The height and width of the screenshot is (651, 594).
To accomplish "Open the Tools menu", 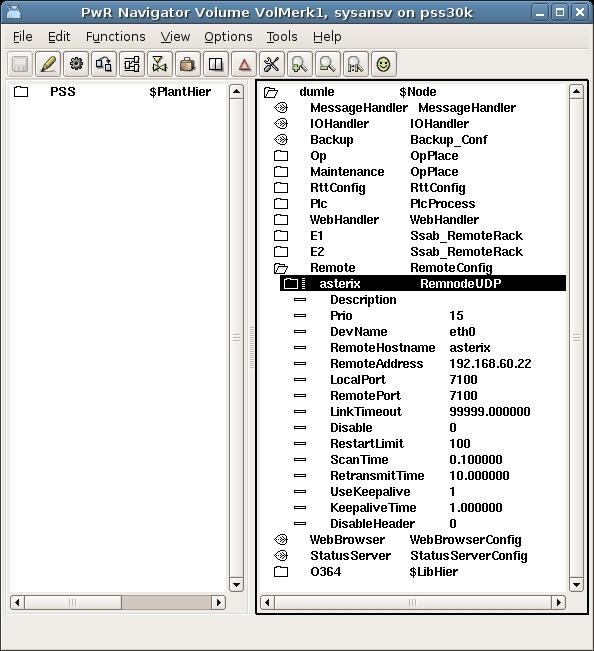I will (282, 37).
